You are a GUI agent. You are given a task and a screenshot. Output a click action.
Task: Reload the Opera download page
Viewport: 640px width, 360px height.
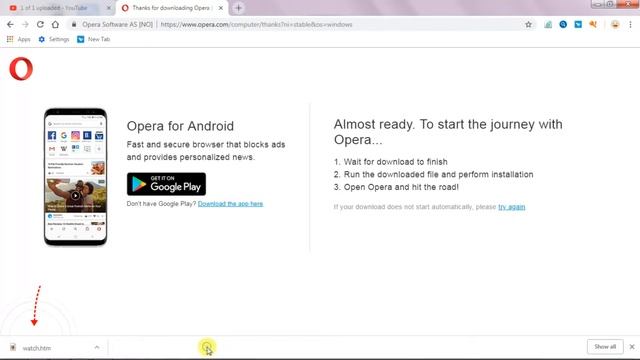40,24
